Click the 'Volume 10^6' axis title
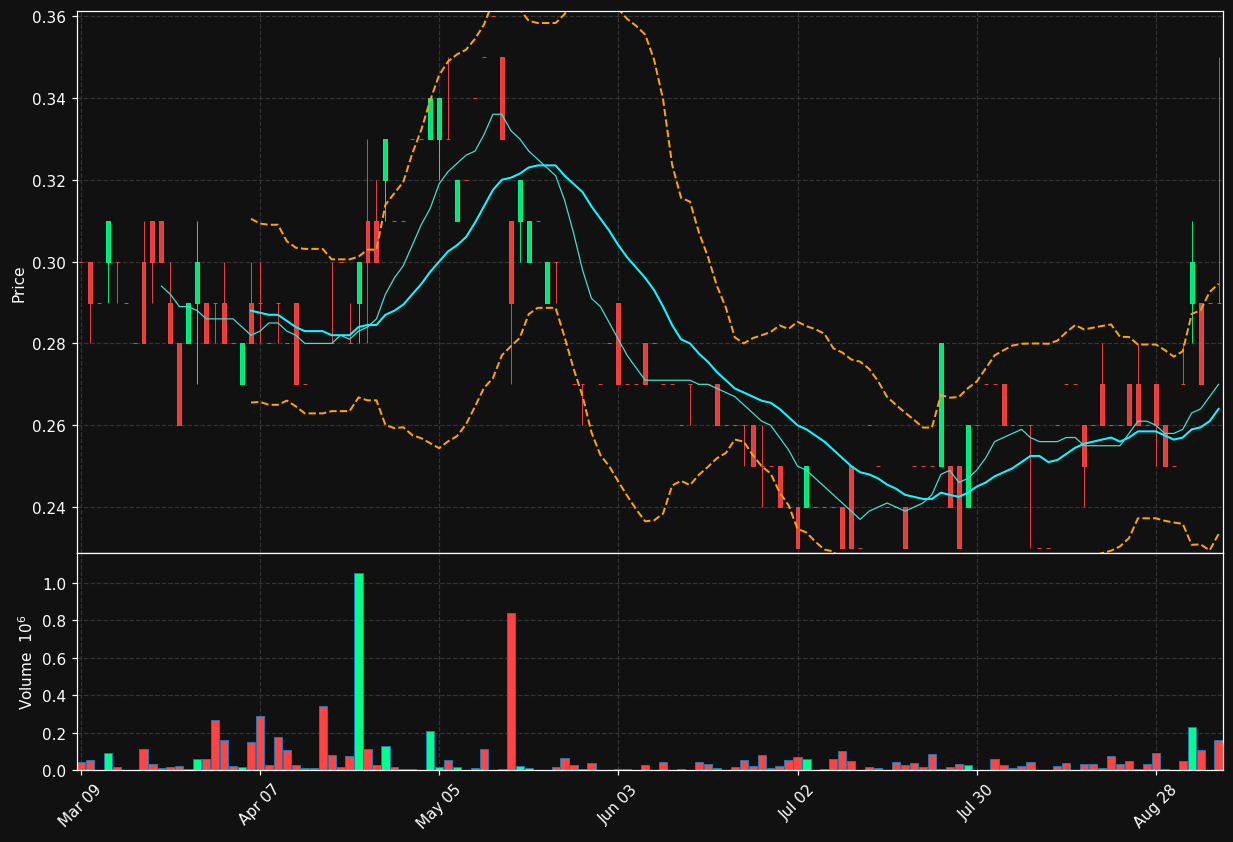 (x=24, y=662)
